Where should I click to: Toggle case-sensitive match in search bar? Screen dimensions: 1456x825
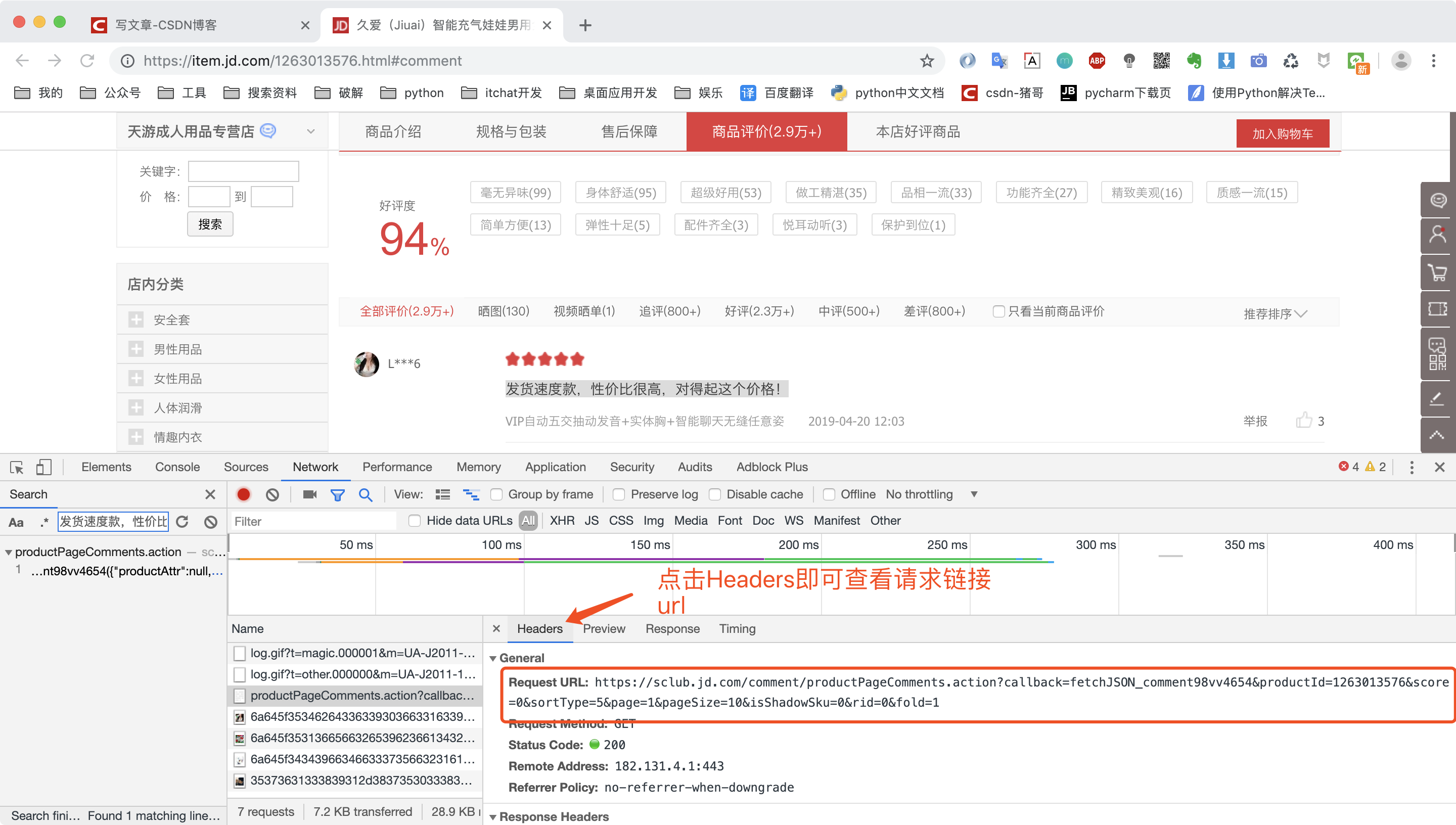[x=15, y=522]
